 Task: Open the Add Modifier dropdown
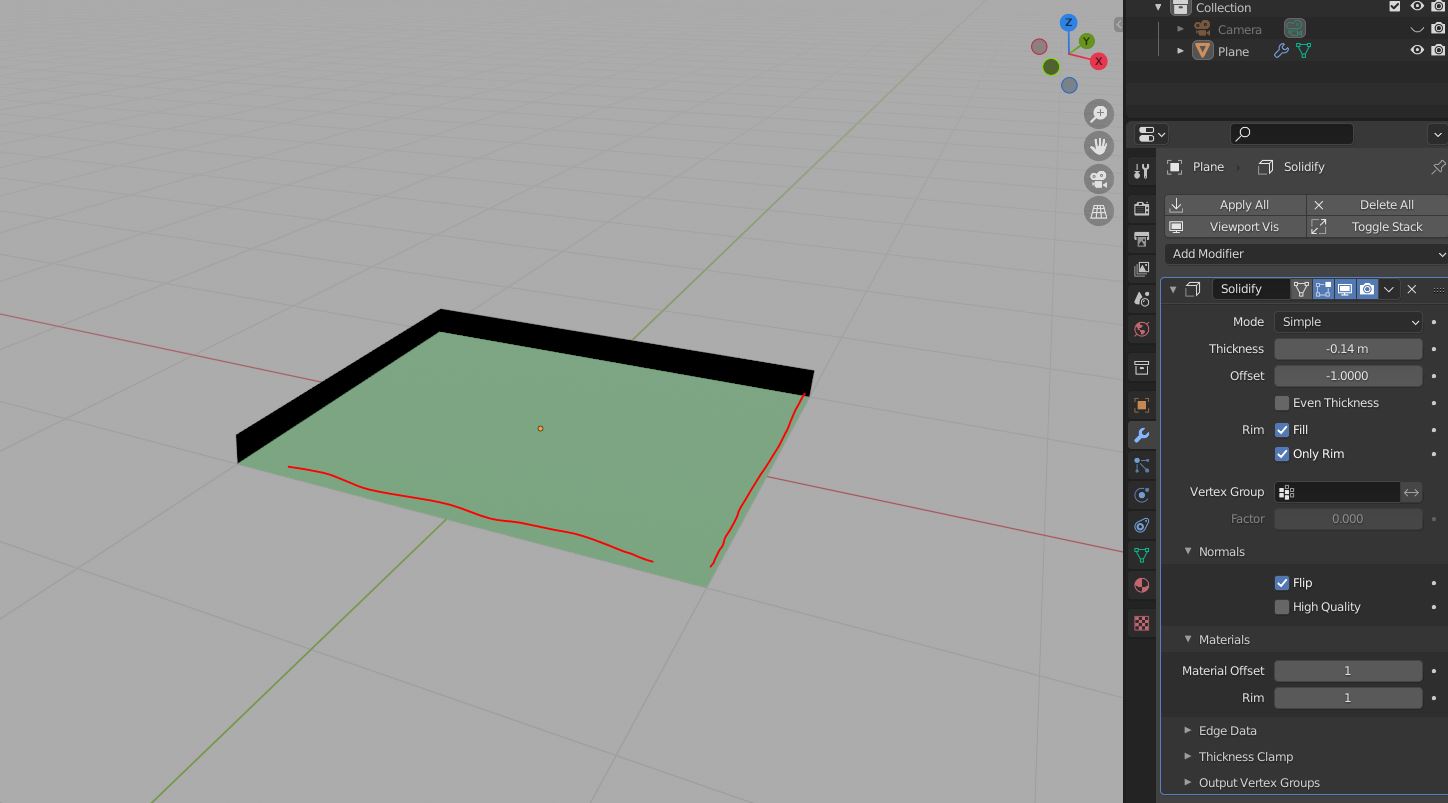pos(1306,254)
